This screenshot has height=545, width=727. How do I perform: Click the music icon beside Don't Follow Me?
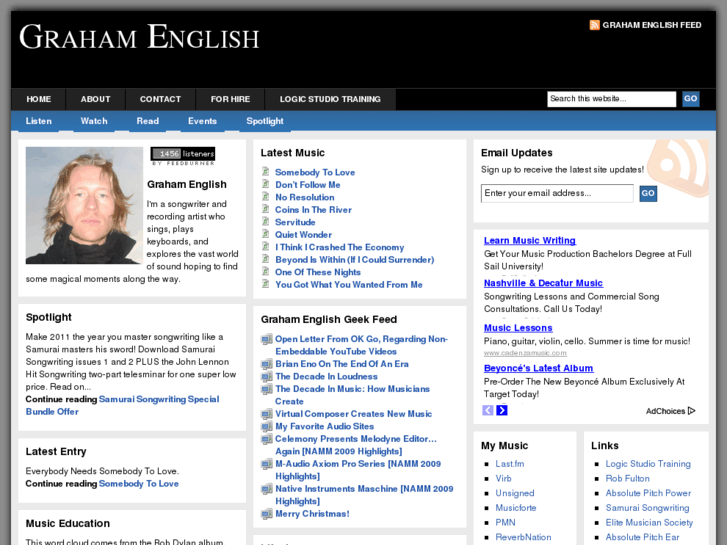(266, 184)
